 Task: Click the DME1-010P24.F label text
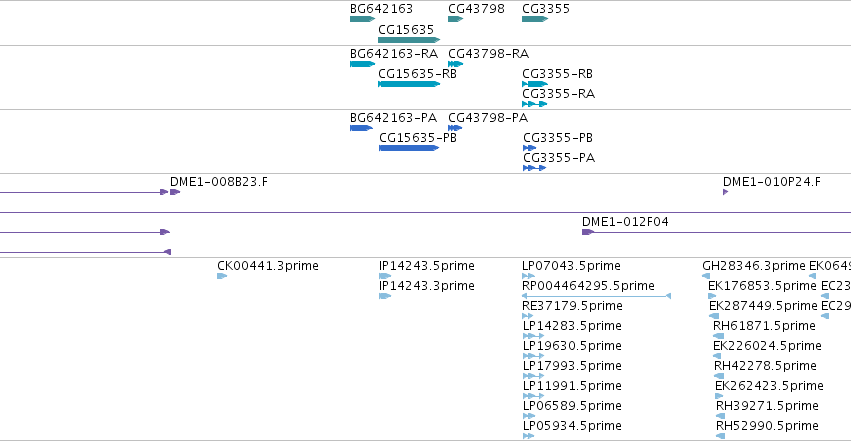[772, 182]
